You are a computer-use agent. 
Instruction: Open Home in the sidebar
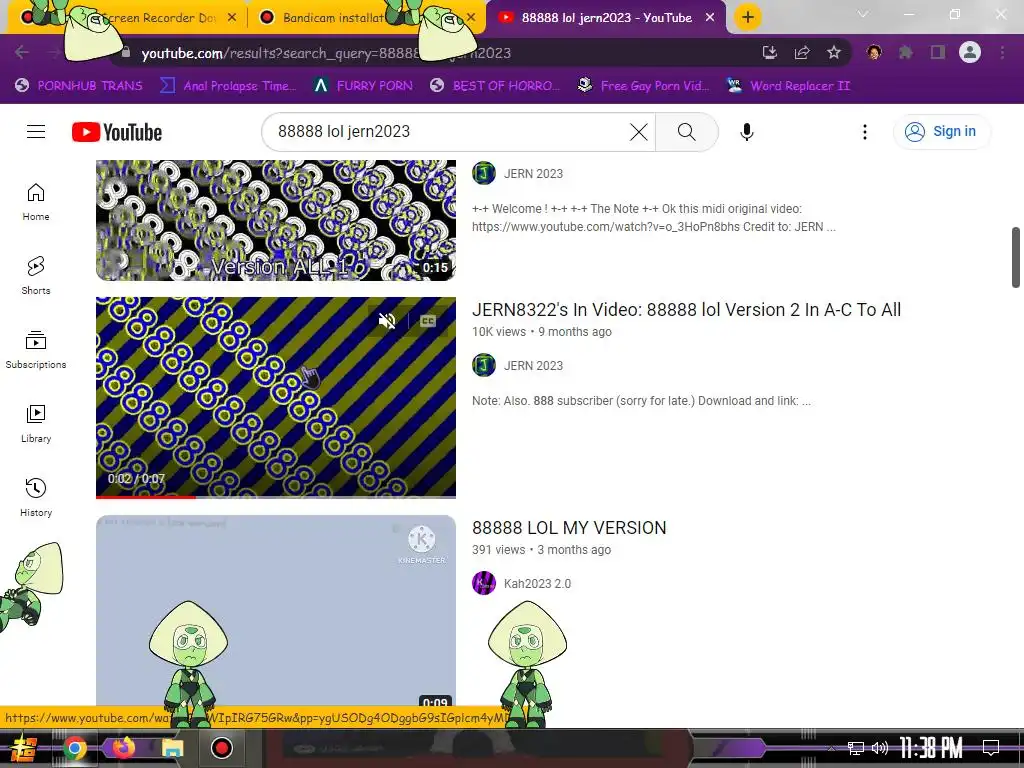click(x=36, y=202)
